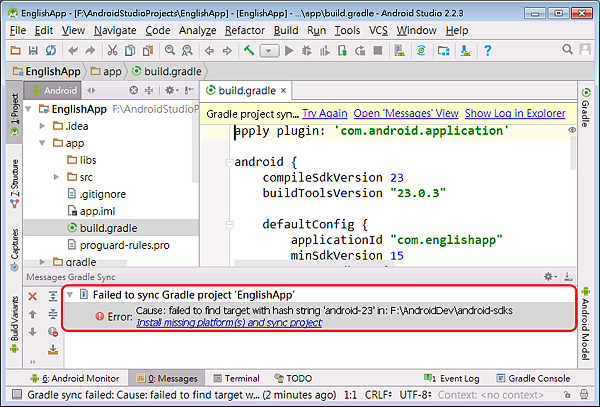Expand the gradle folder node
This screenshot has height=407, width=600.
point(42,262)
